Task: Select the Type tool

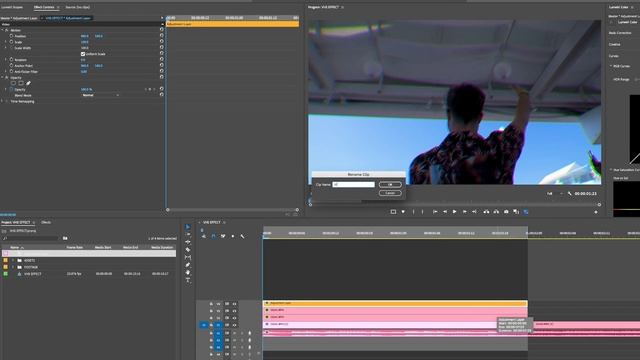Action: coord(188,280)
